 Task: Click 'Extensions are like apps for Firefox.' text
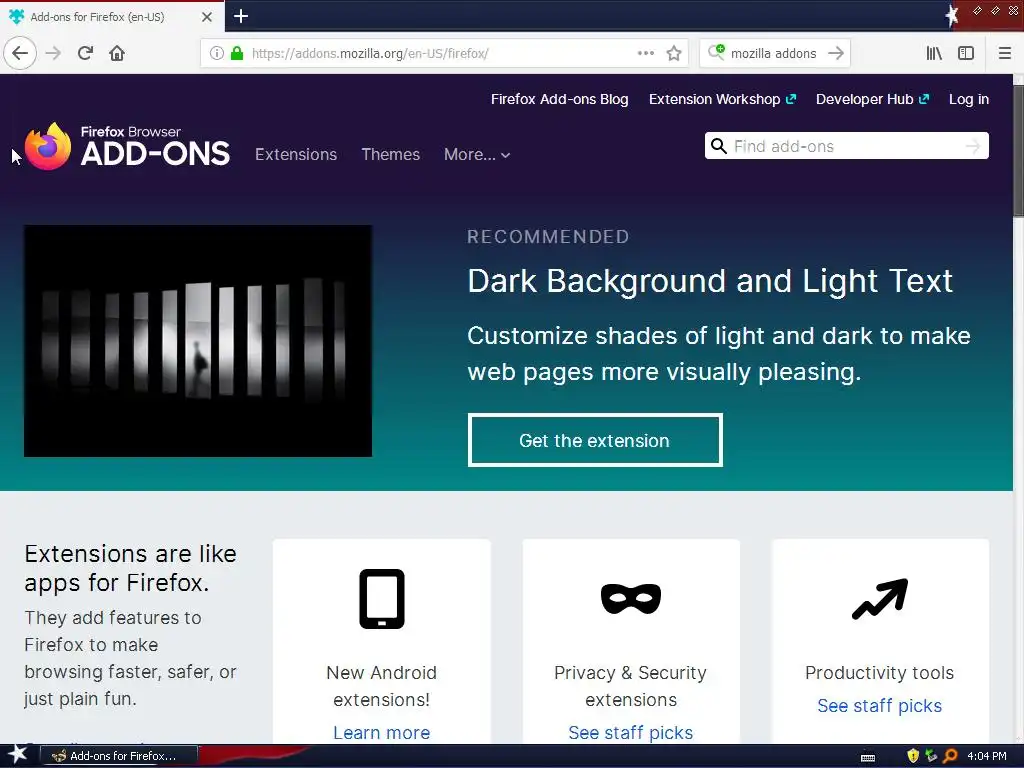coord(131,568)
